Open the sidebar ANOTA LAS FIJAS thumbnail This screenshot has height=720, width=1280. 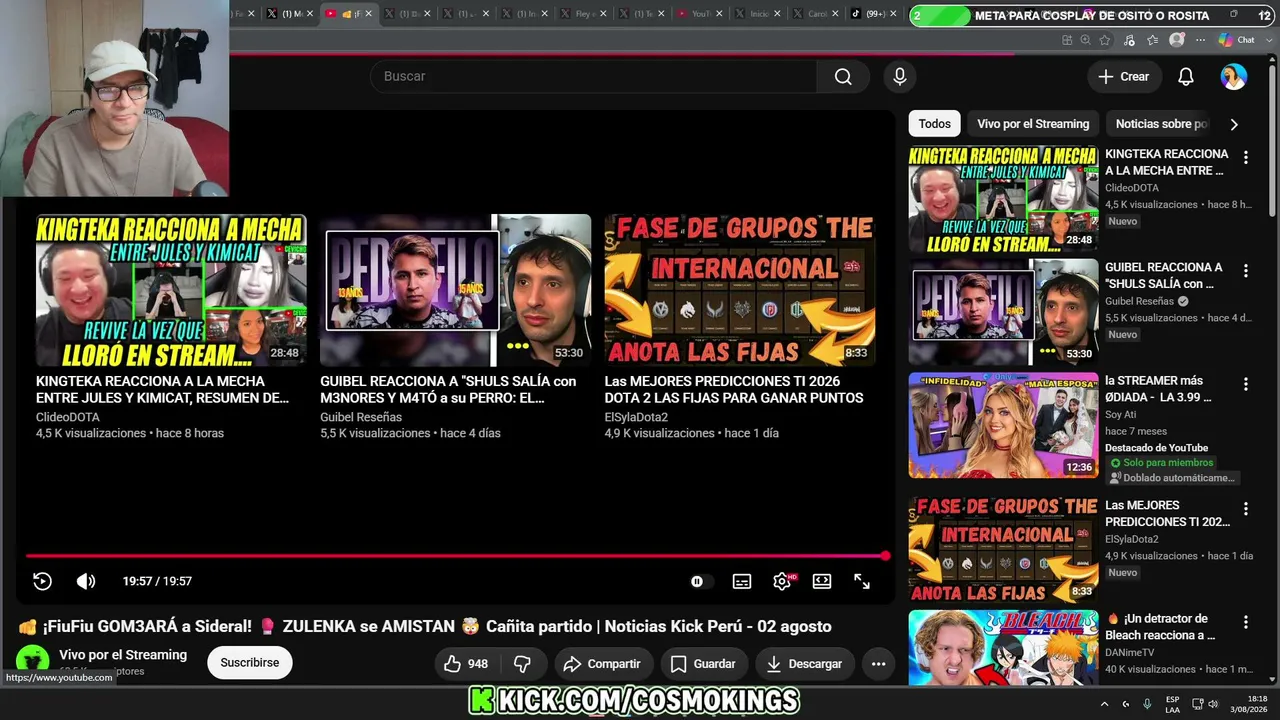[1003, 551]
